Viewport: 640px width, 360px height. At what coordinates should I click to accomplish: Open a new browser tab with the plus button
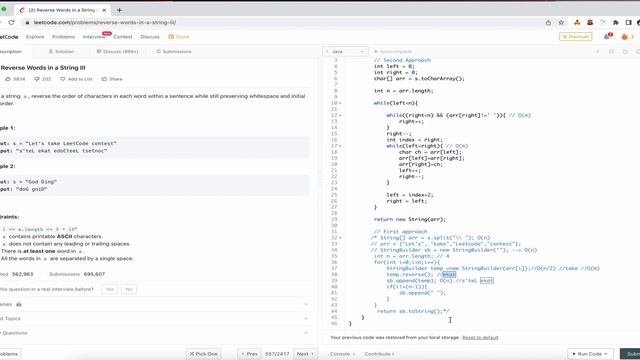tap(120, 10)
